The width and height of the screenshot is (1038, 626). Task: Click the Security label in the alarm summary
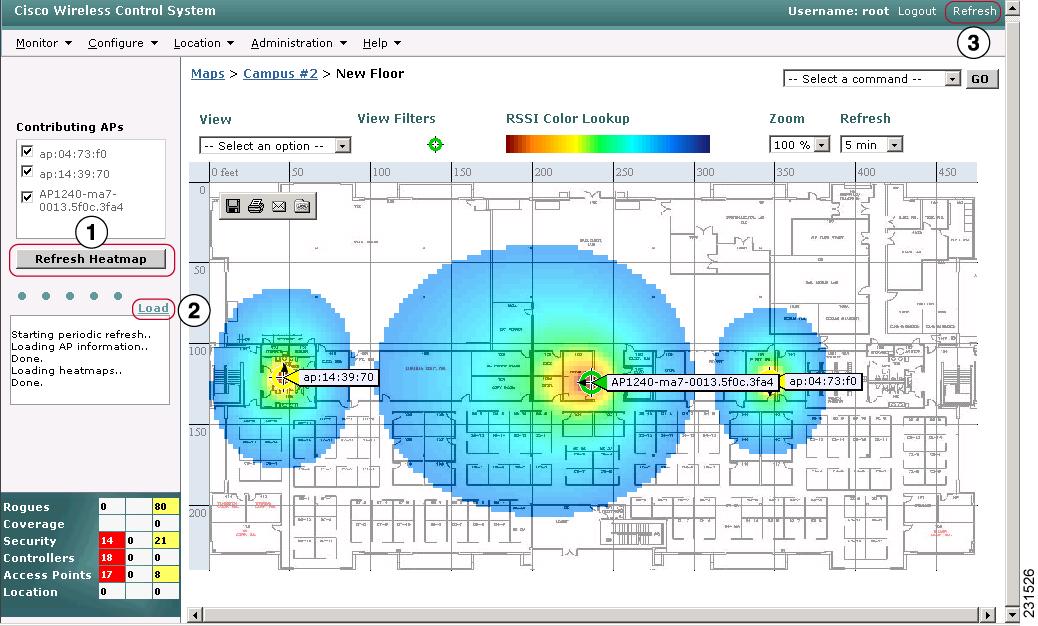tap(30, 541)
